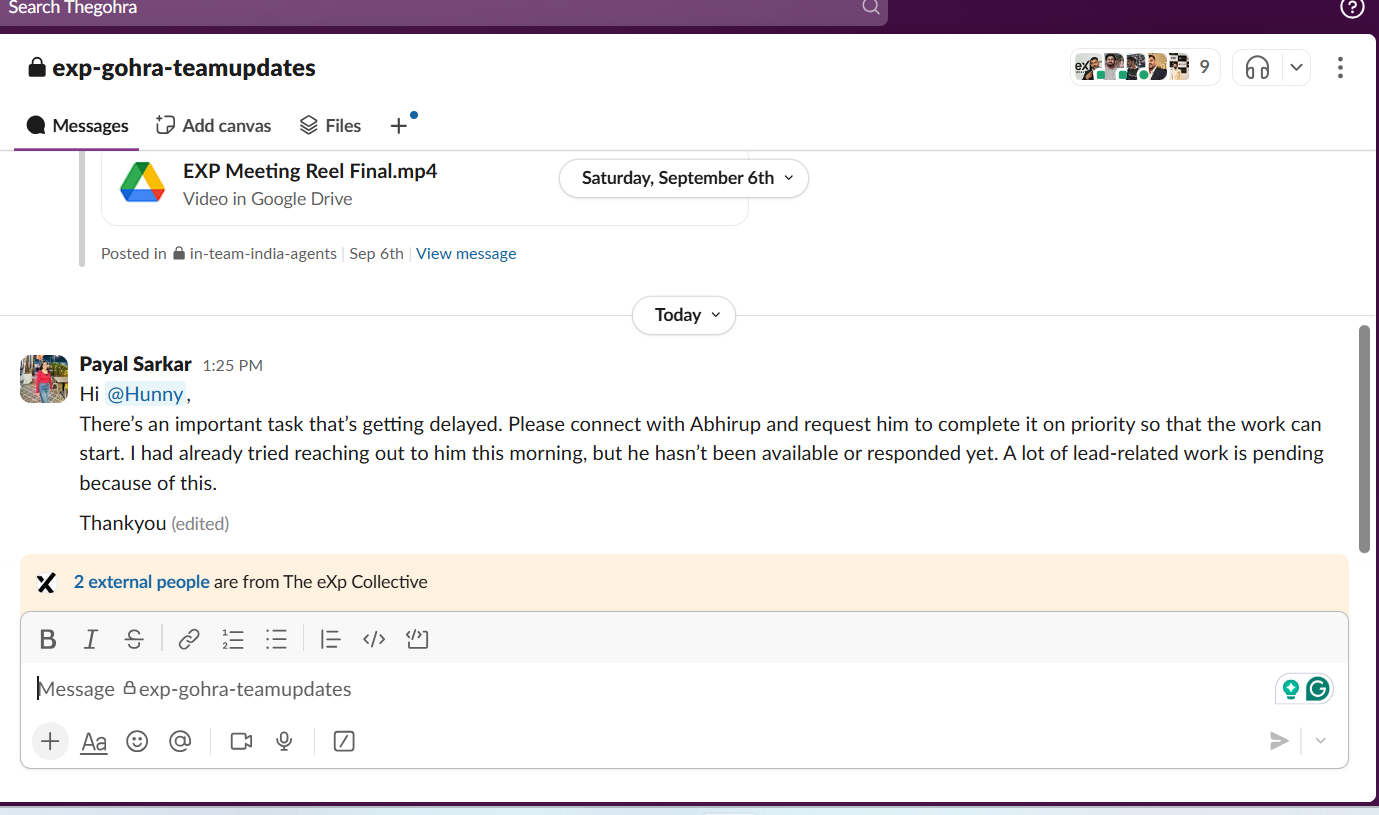Click the 2 external people link

(142, 582)
